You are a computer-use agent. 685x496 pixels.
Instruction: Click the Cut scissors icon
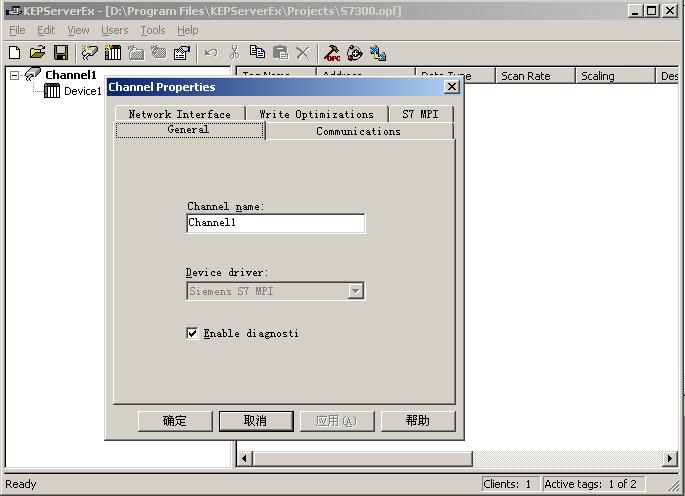click(235, 53)
